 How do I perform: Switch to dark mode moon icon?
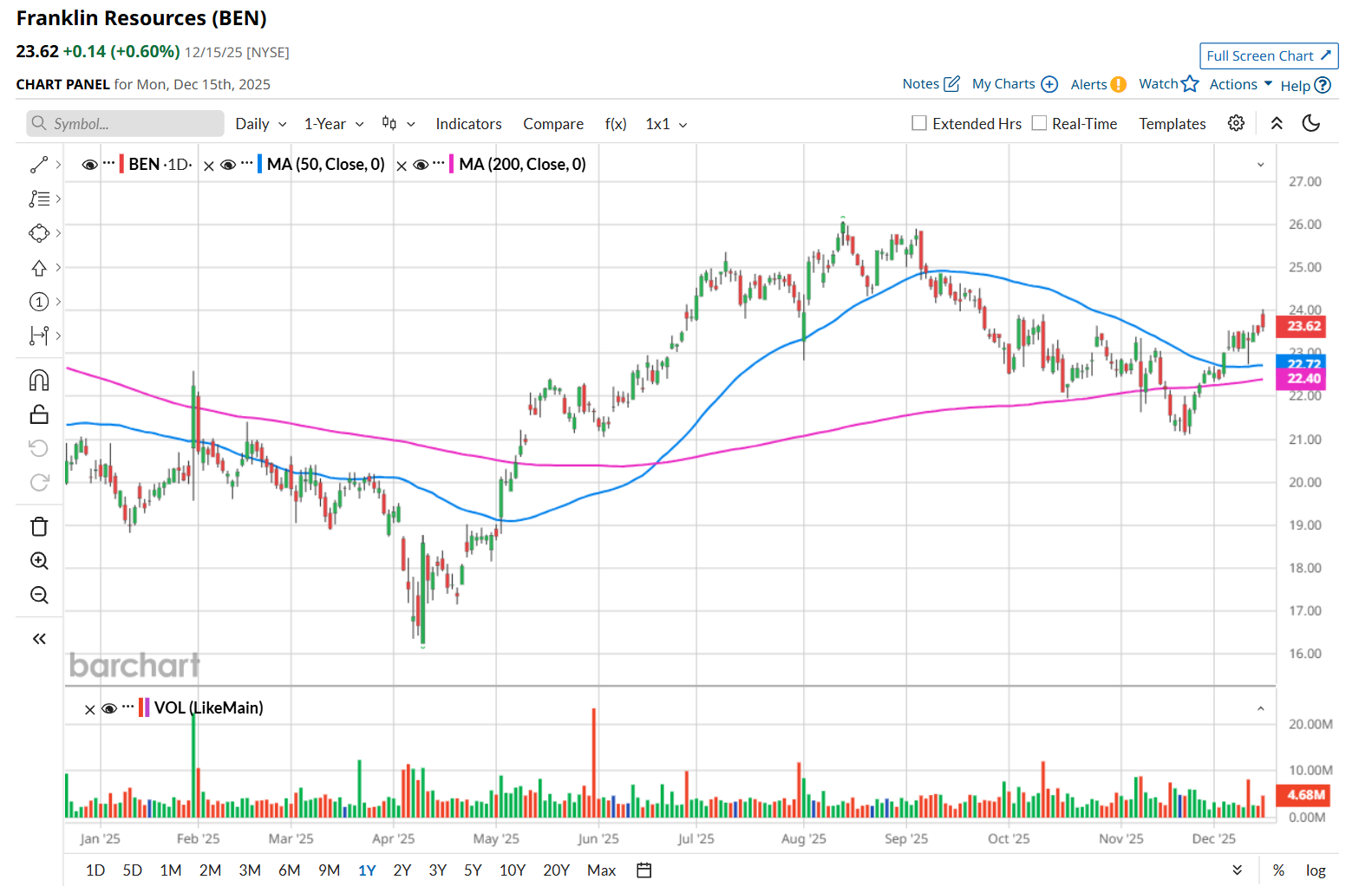[x=1311, y=124]
